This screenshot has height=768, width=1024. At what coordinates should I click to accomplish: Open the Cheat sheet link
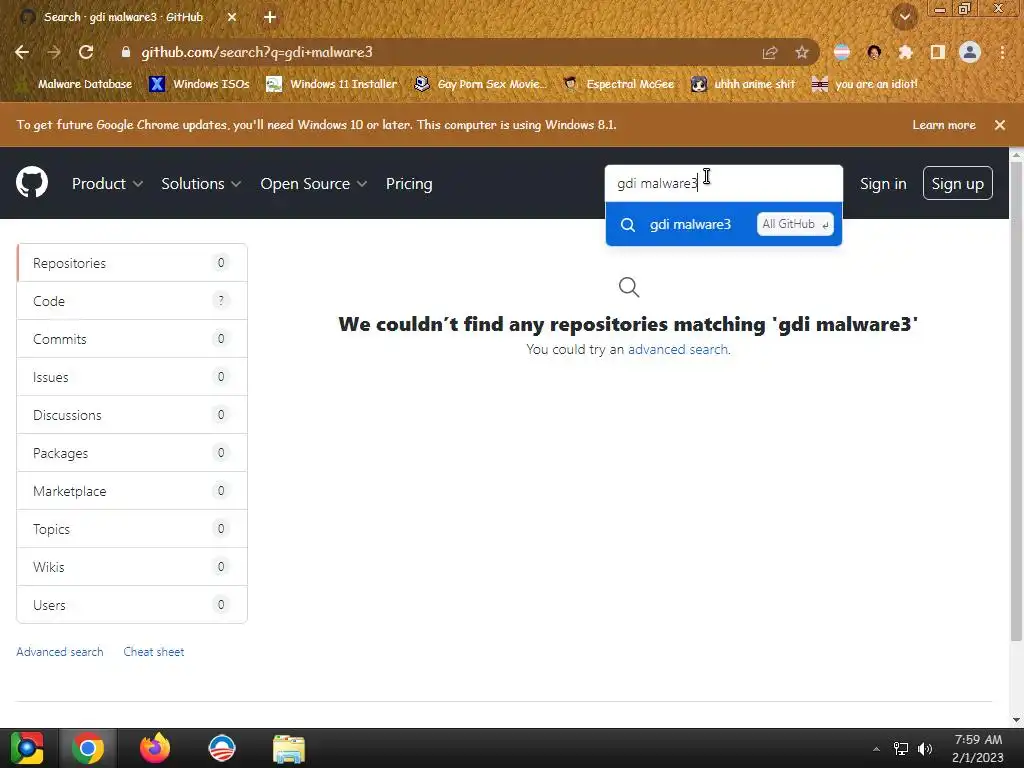pos(154,652)
